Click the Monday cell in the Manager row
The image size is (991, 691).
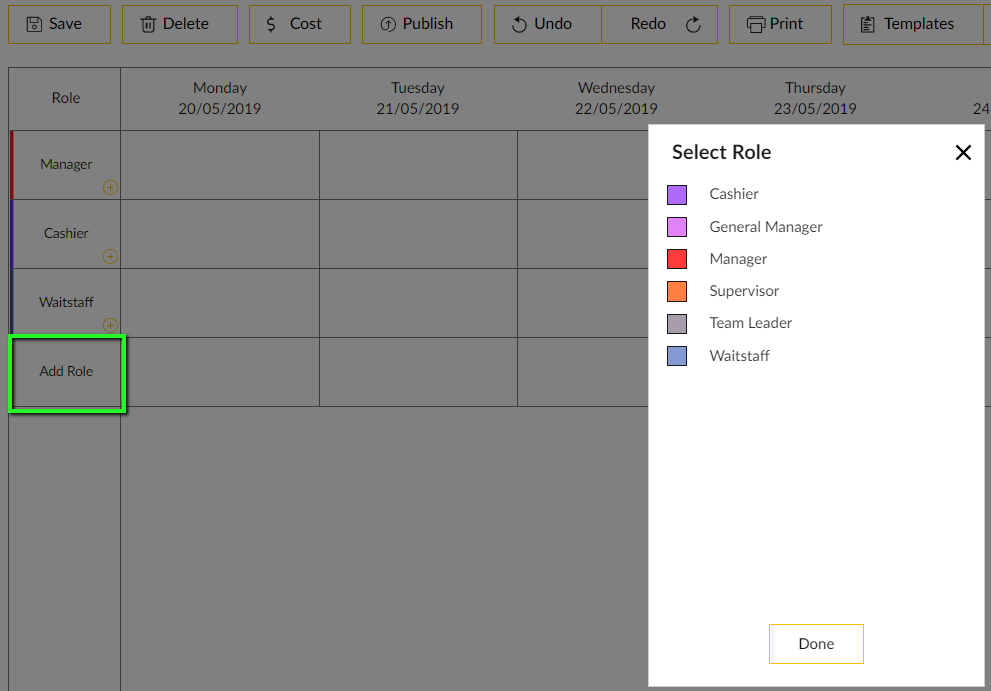point(219,164)
